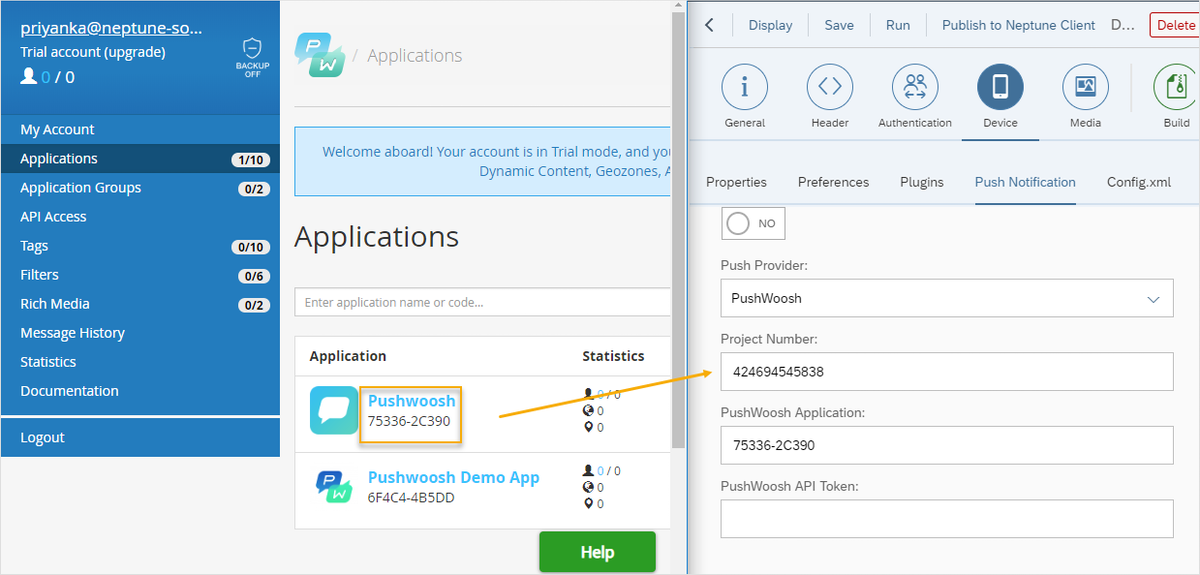Click the back arrow in toolbar
Image resolution: width=1200 pixels, height=575 pixels.
coord(710,25)
